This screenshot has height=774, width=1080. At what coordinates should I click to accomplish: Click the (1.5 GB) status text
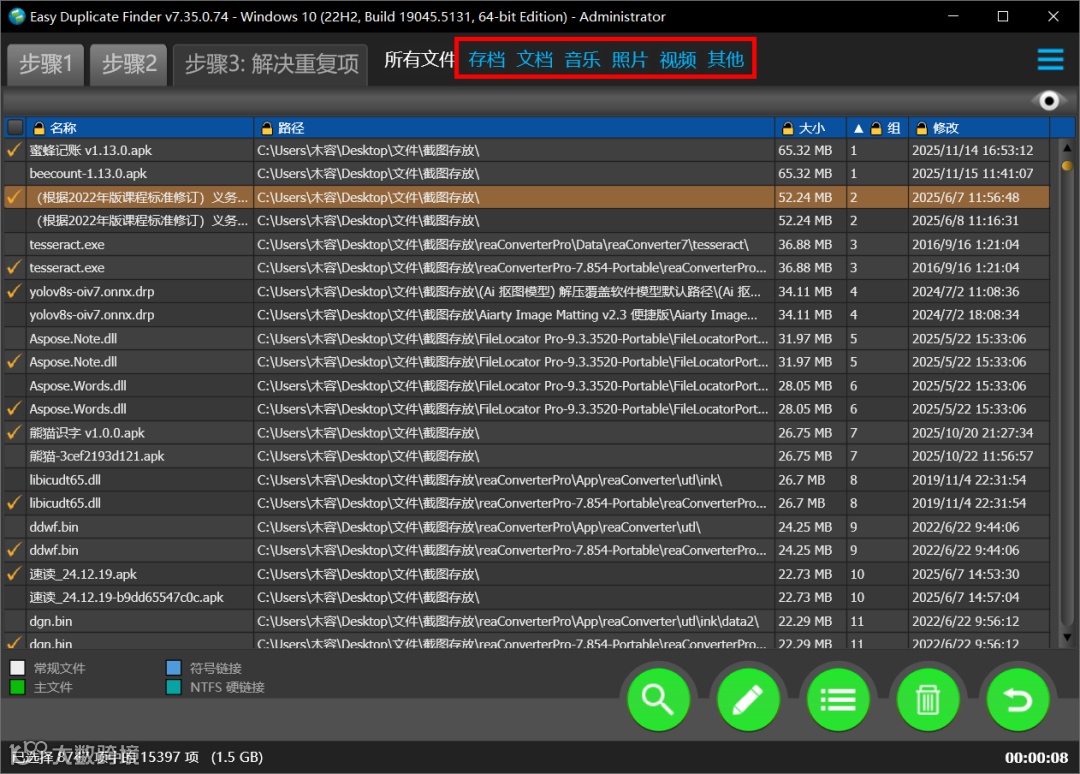pyautogui.click(x=237, y=757)
